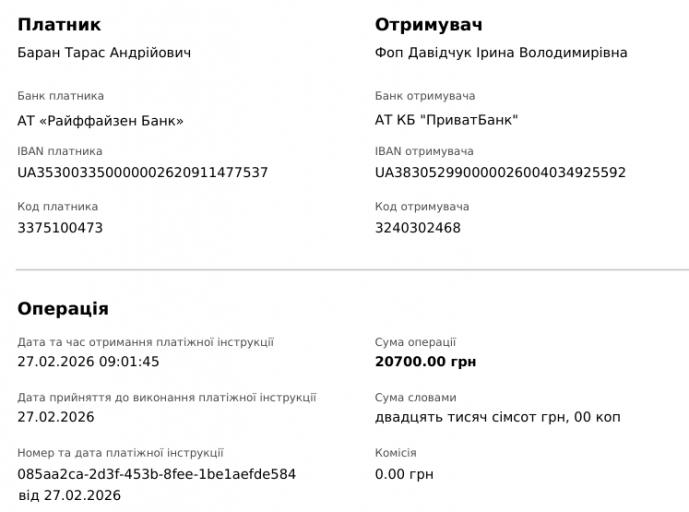Click the "Сума словами" label
The image size is (689, 512).
click(x=415, y=397)
